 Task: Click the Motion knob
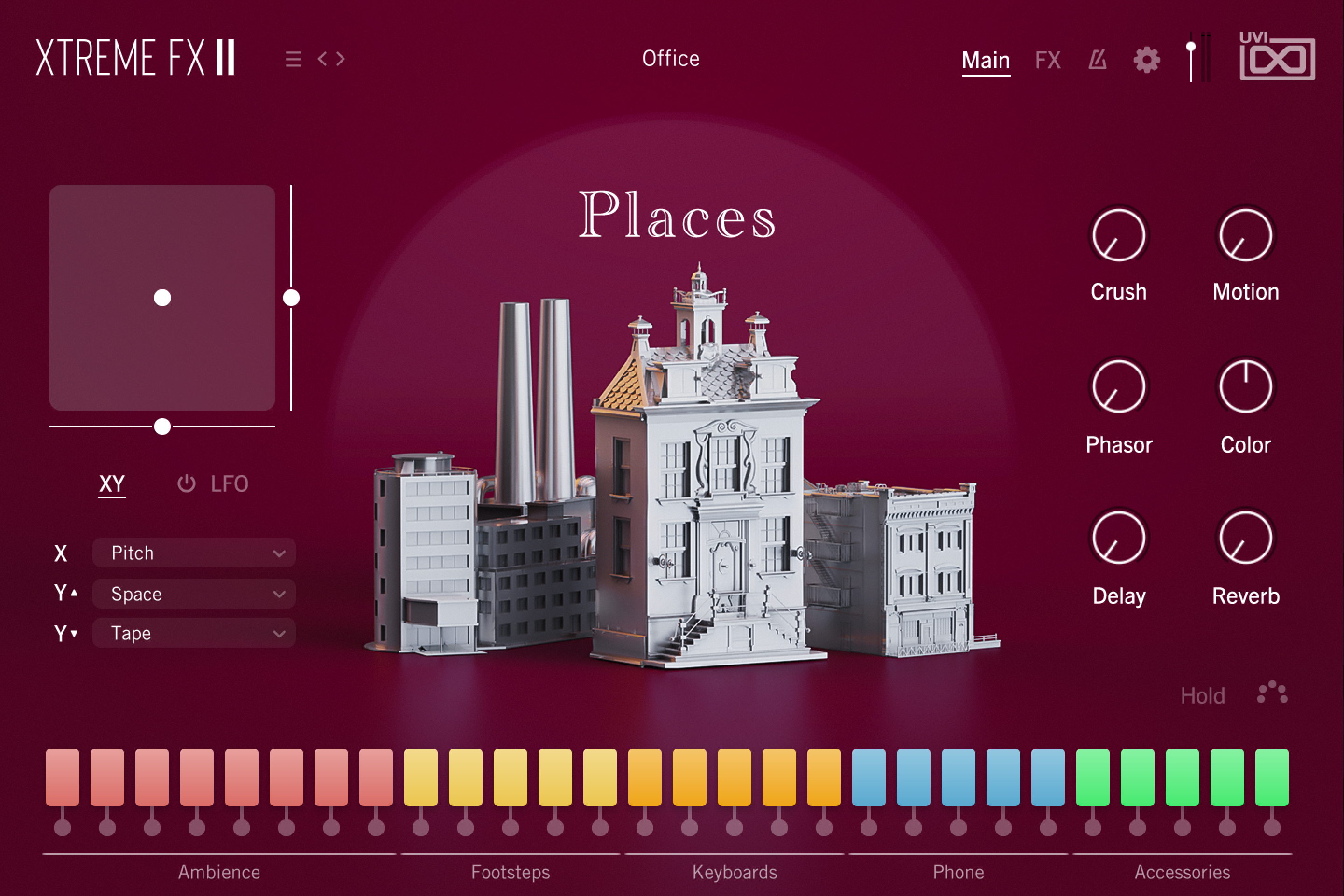(x=1246, y=235)
